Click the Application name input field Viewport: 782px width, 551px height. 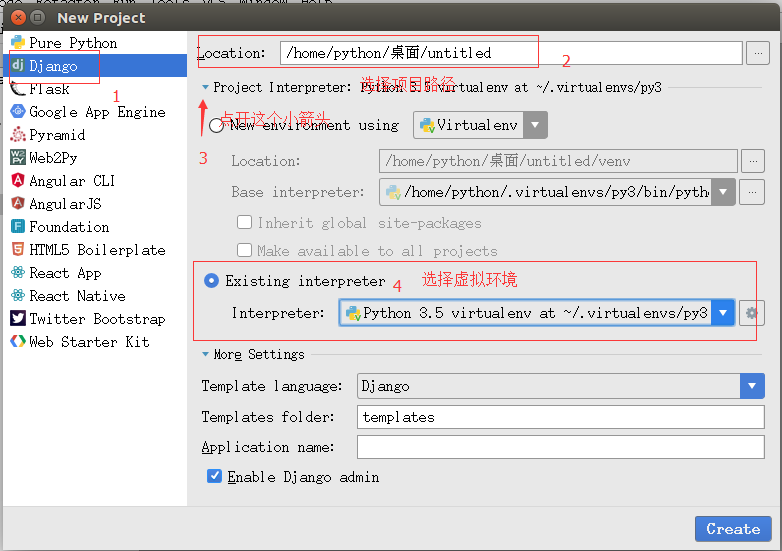point(560,447)
